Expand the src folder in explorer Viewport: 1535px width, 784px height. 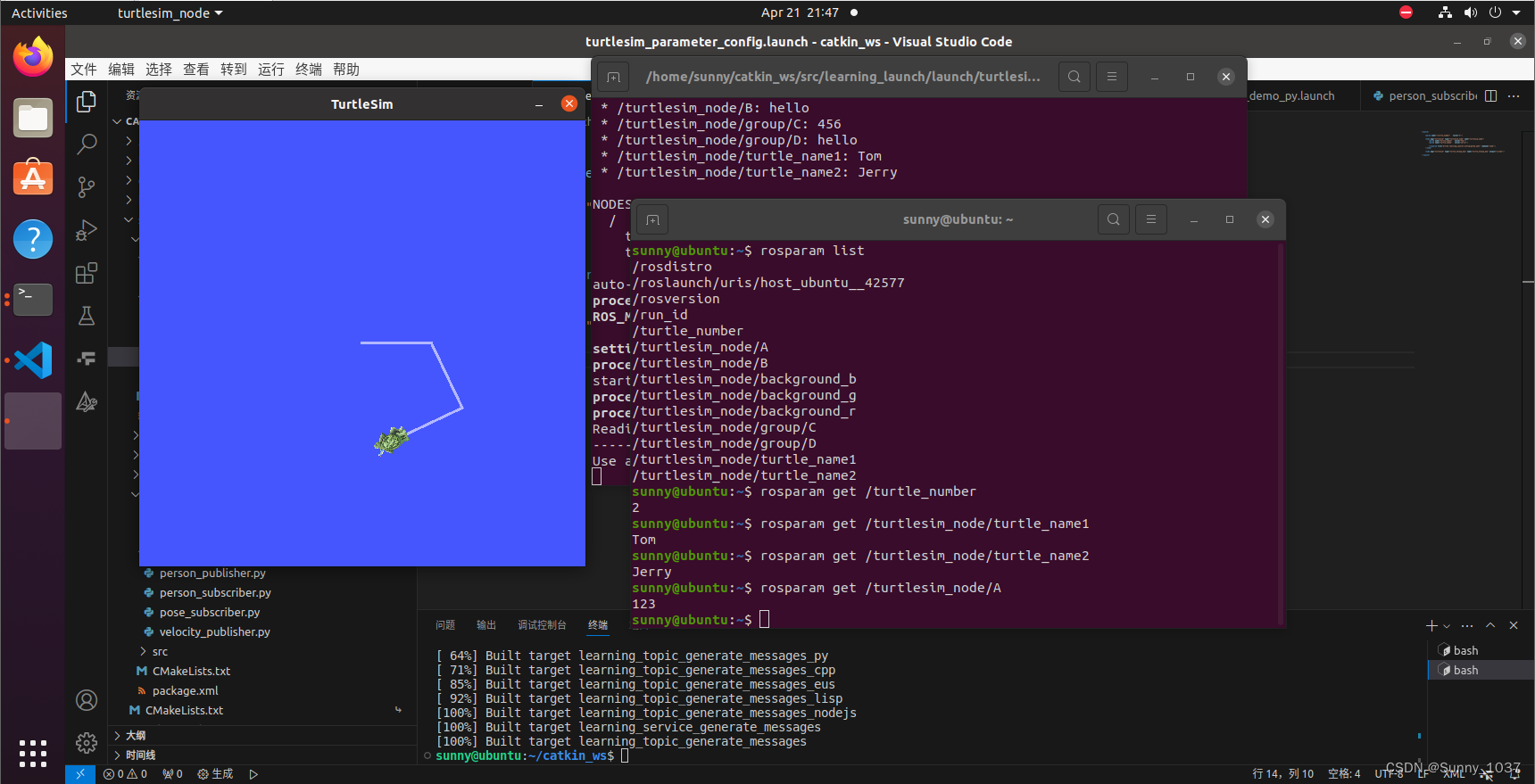[160, 652]
